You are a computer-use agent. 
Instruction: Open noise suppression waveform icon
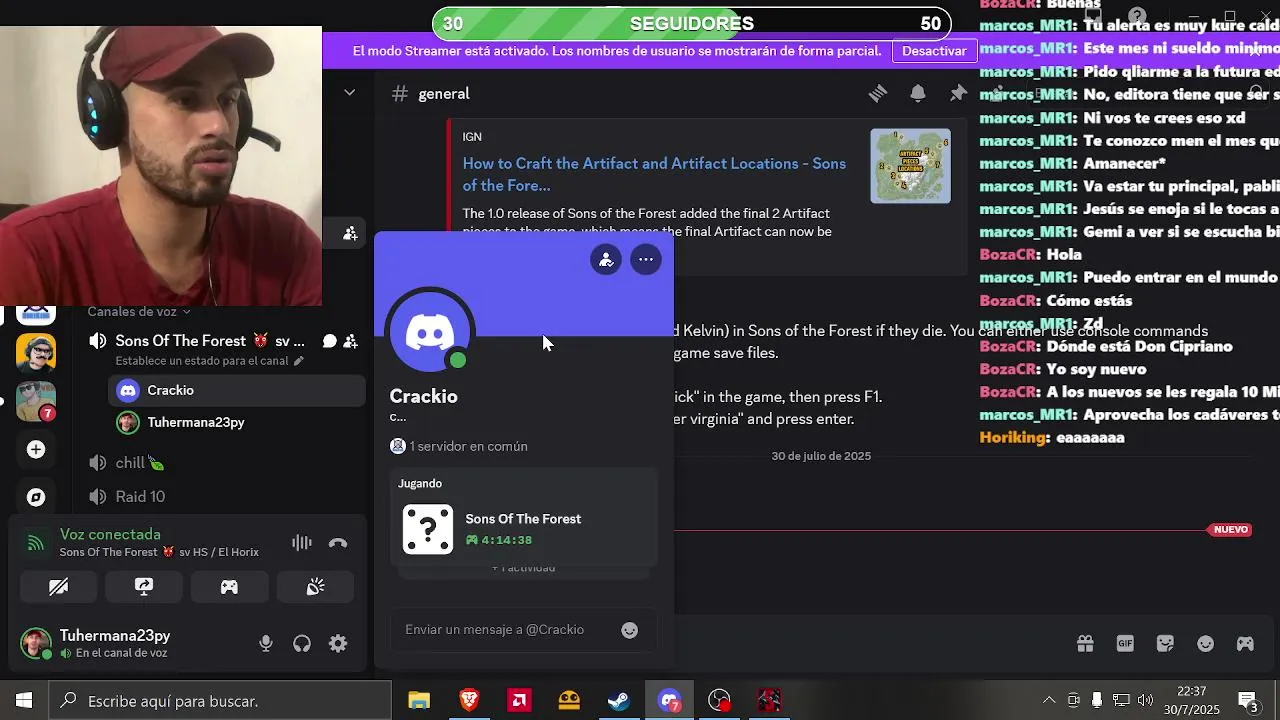point(301,543)
